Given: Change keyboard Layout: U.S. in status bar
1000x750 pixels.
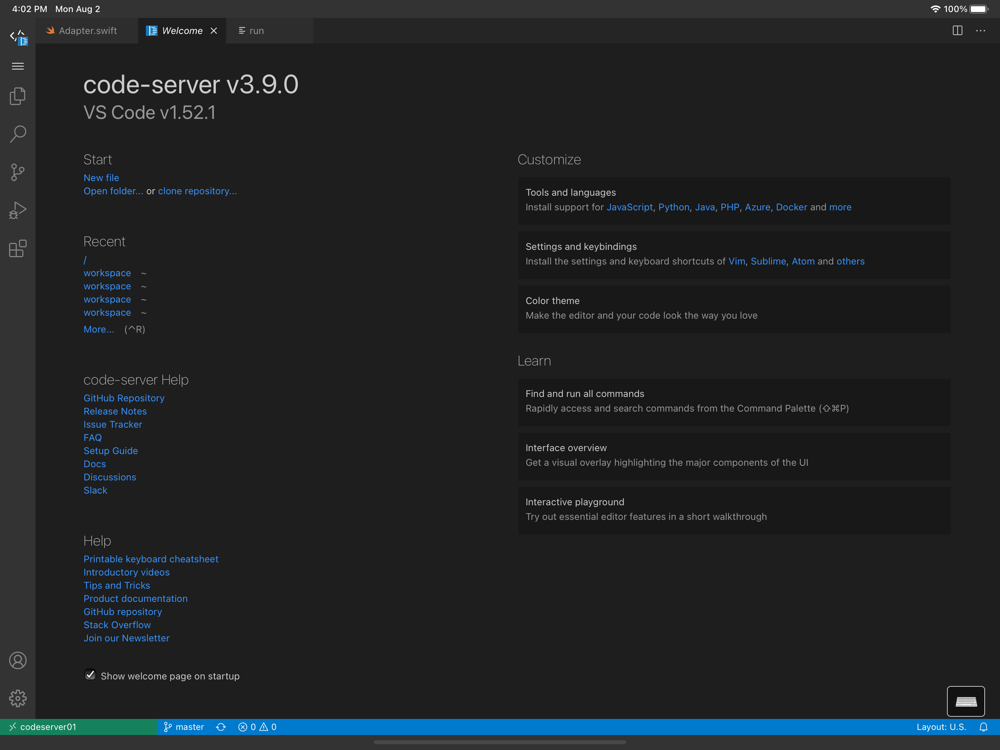Looking at the screenshot, I should point(941,727).
